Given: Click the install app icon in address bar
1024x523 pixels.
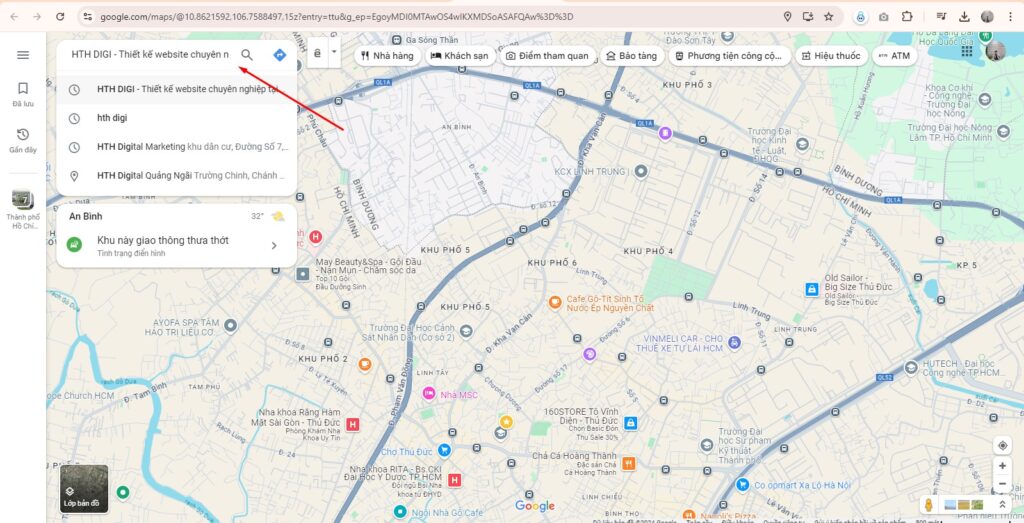Looking at the screenshot, I should point(808,16).
